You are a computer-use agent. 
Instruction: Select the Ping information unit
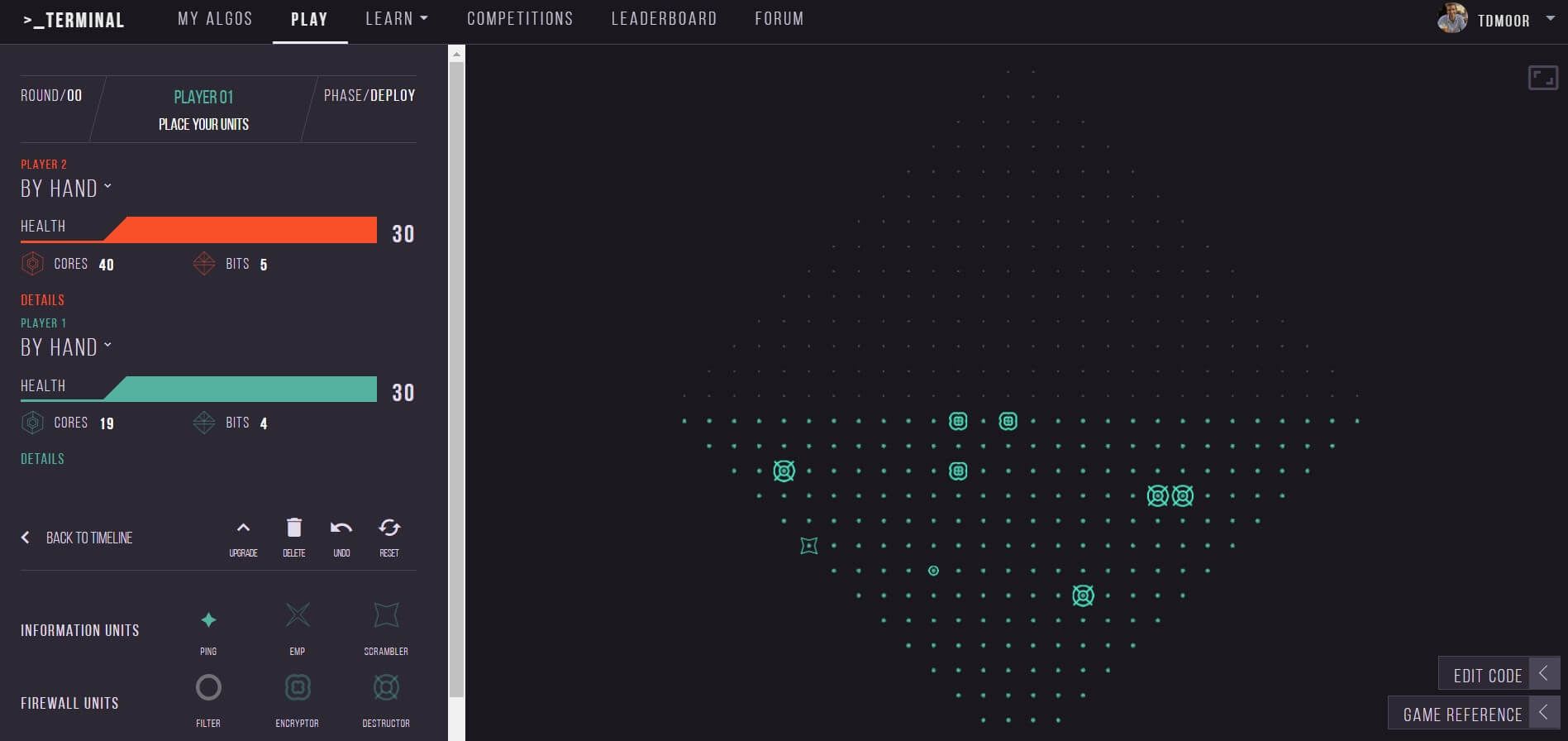coord(208,620)
